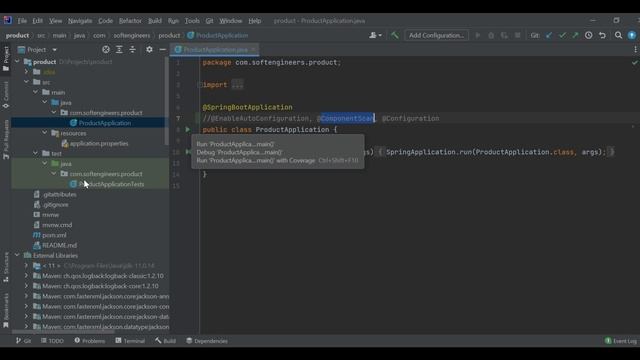This screenshot has height=360, width=640.
Task: Open the user account dropdown icon
Action: pos(376,36)
